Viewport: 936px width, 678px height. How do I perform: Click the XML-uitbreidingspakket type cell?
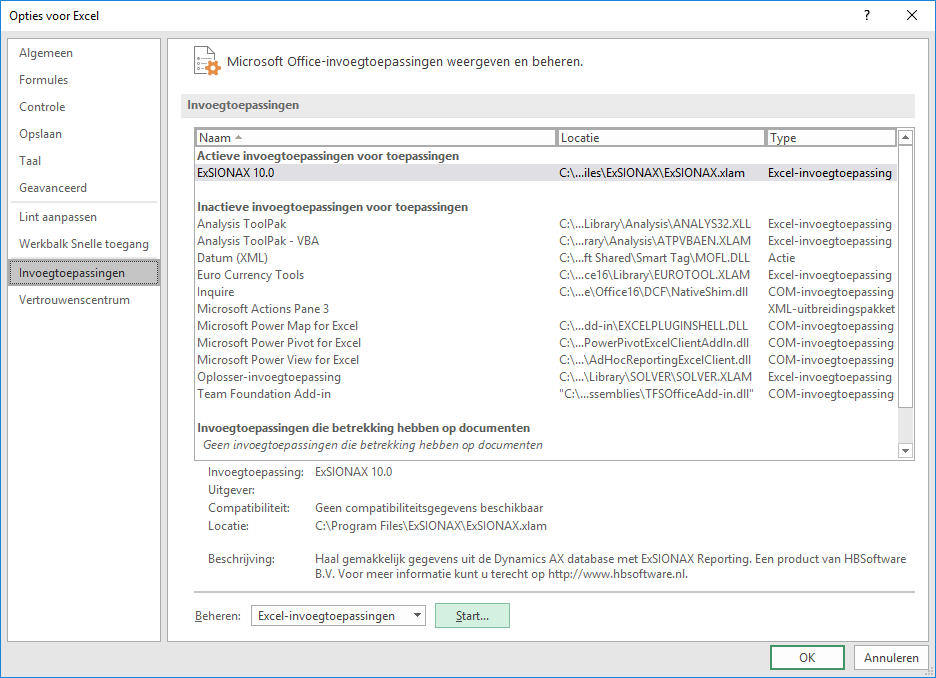[x=831, y=309]
